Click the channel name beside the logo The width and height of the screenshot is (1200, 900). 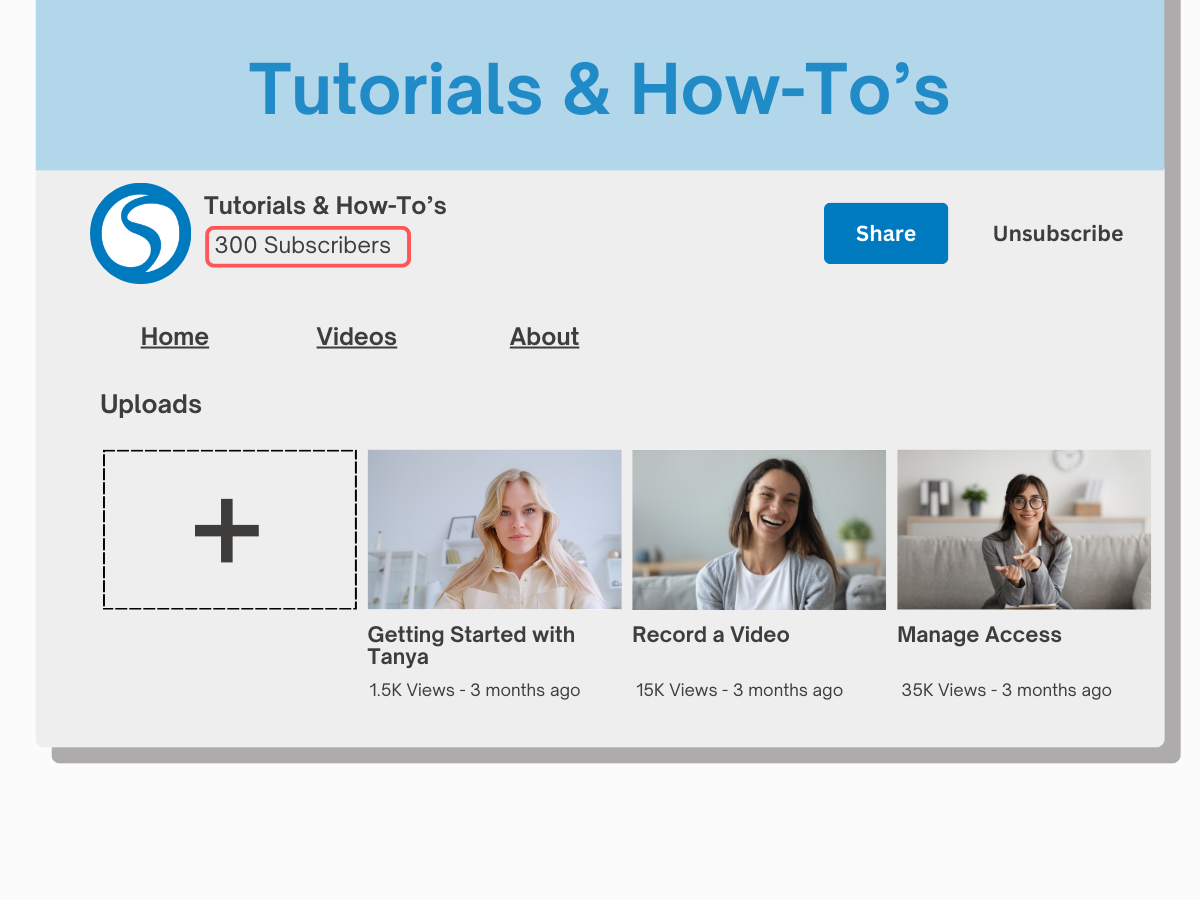pos(325,206)
